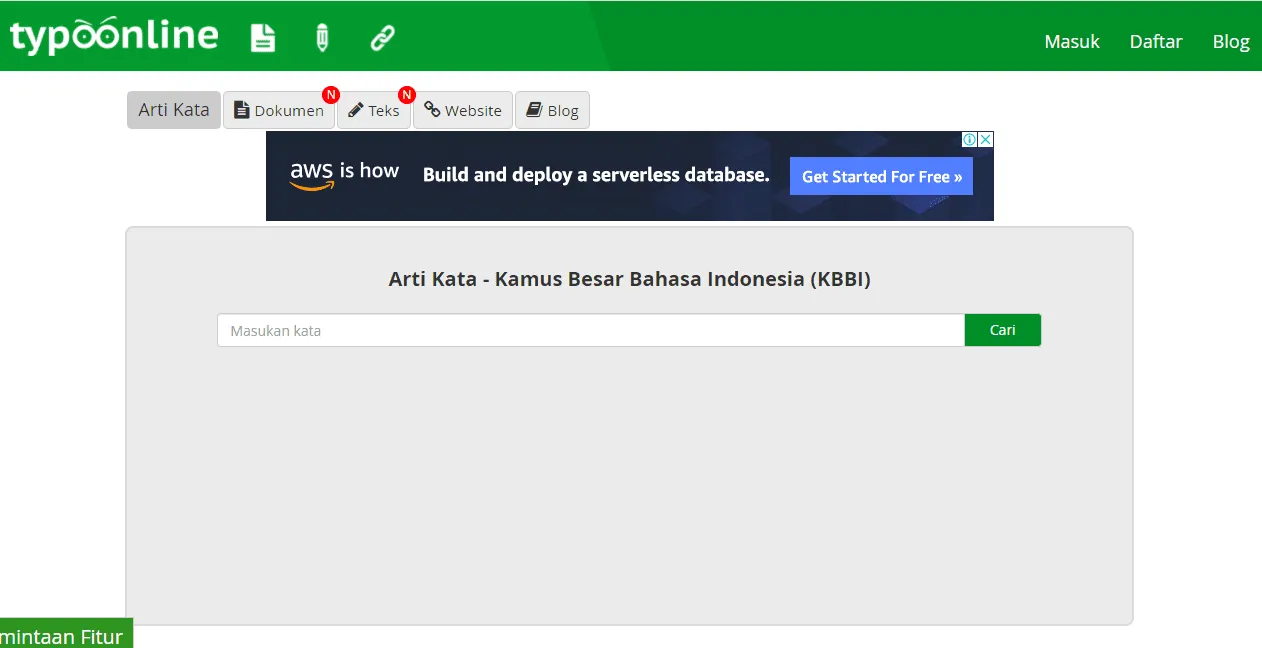Click the typoonline logo
Viewport: 1262px width, 648px height.
[114, 37]
